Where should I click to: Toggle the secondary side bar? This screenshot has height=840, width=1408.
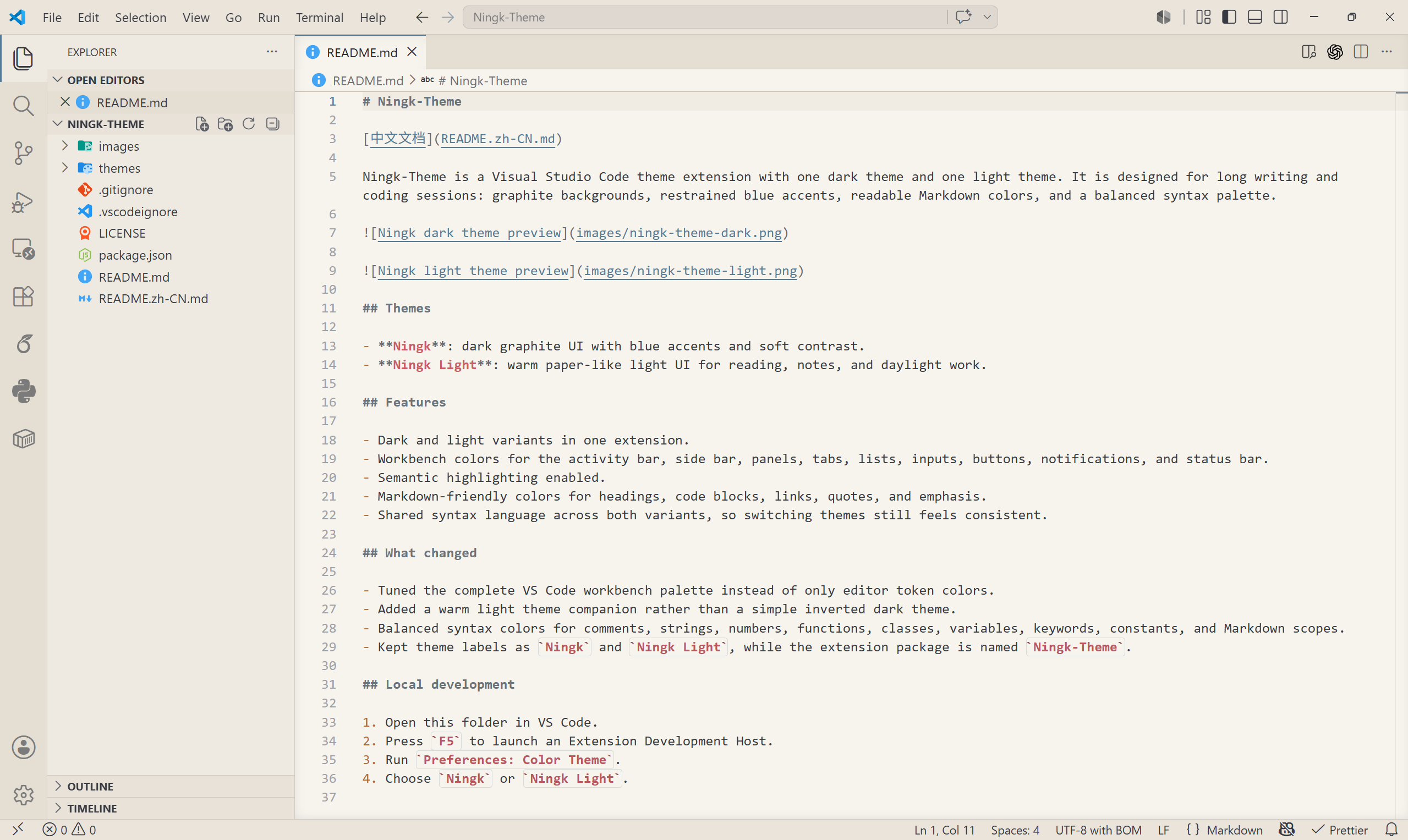click(x=1280, y=17)
